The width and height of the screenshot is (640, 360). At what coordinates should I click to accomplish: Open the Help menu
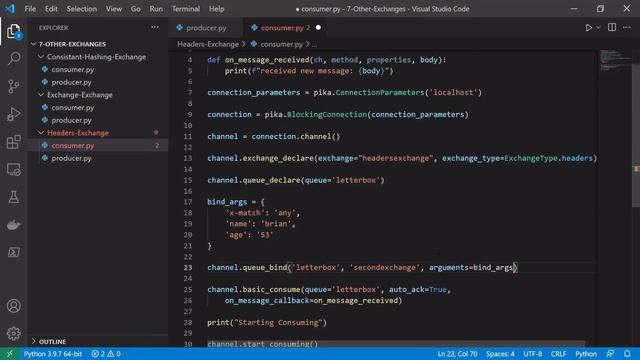click(216, 9)
